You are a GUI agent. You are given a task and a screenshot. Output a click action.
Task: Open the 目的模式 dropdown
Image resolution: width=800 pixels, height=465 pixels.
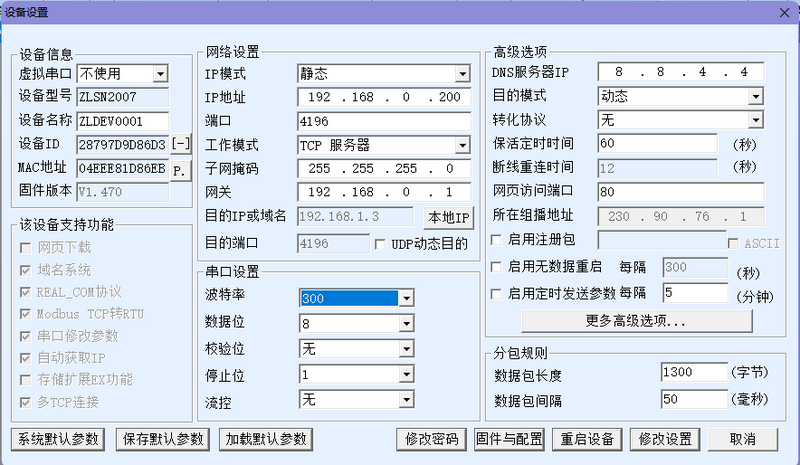click(x=756, y=96)
